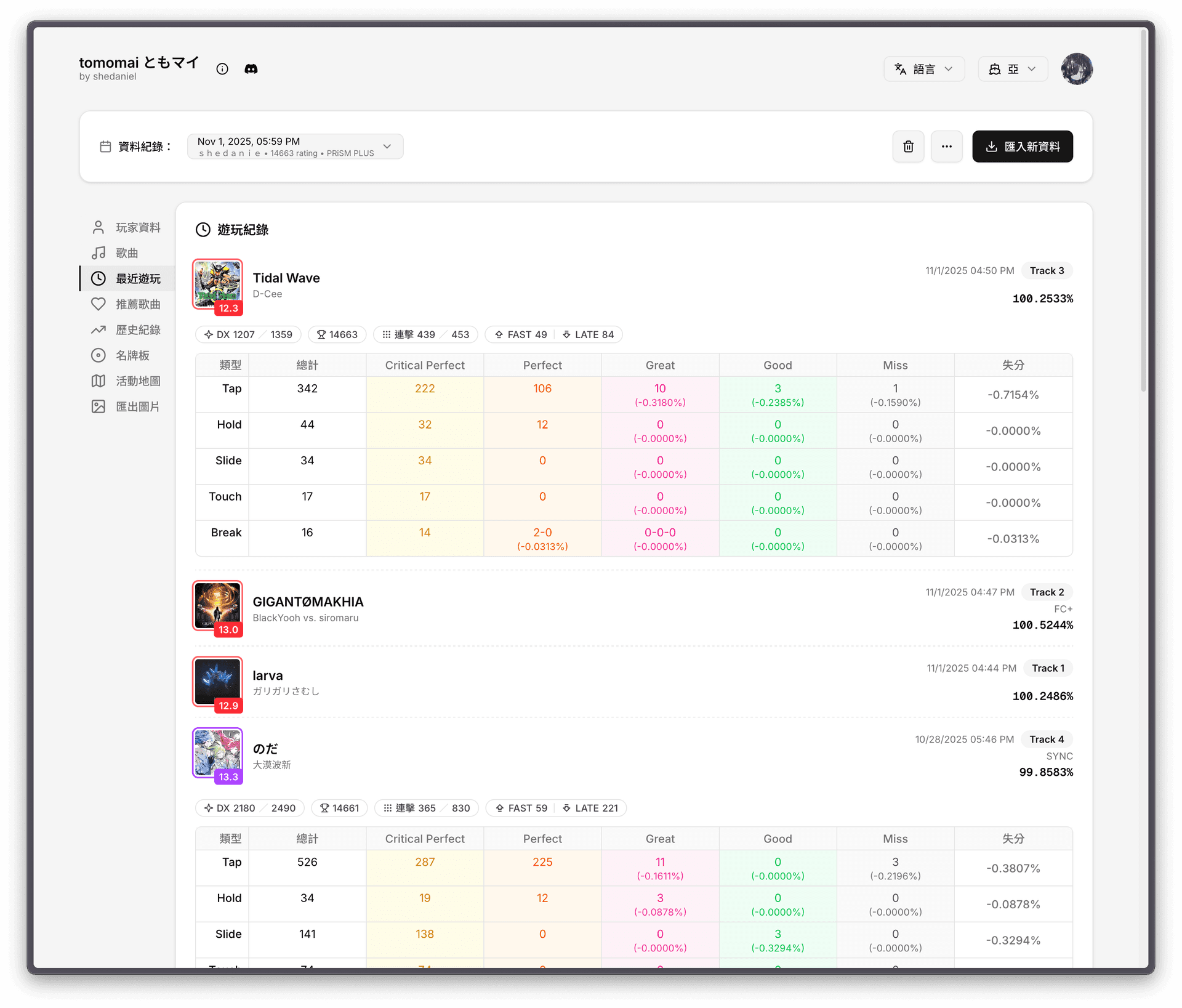Open the Nov 1, 2025 data record selector
1182x1008 pixels.
(295, 147)
